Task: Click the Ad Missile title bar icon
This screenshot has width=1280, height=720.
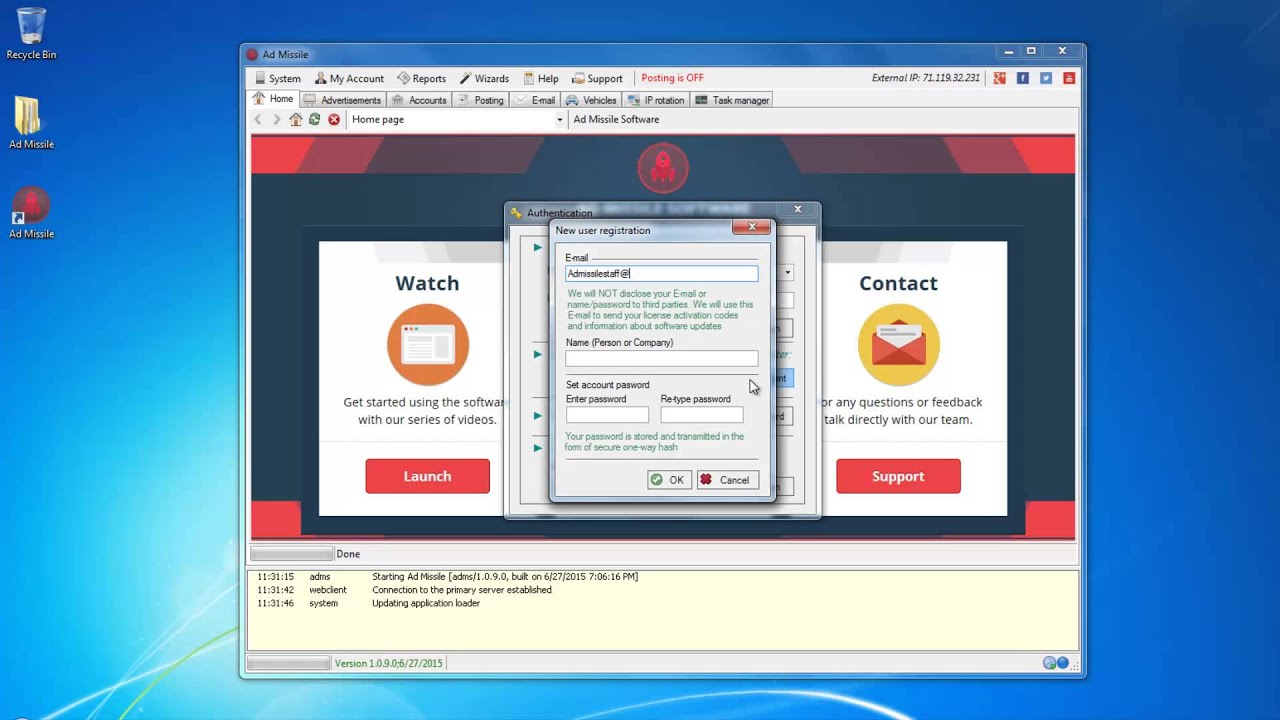Action: pyautogui.click(x=252, y=54)
